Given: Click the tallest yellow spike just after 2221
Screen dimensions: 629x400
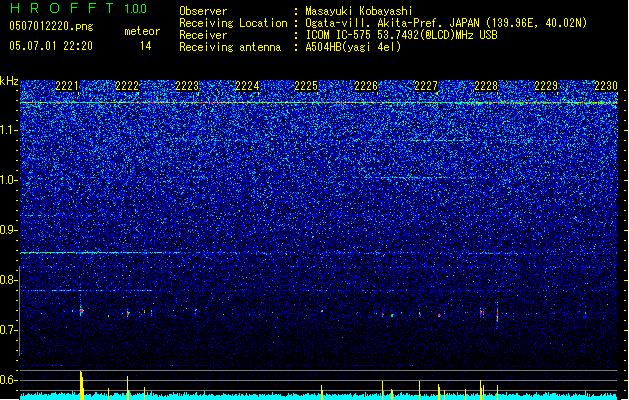Looking at the screenshot, I should 81,385.
